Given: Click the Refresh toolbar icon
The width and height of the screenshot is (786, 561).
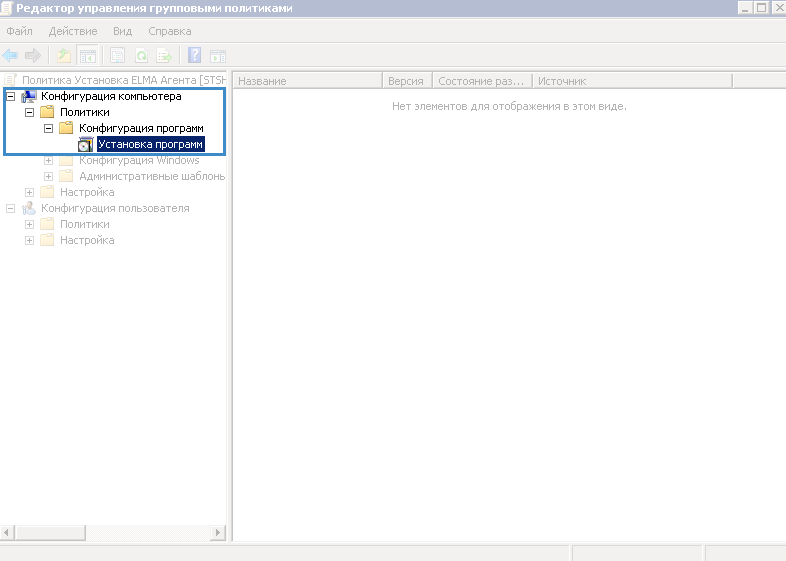Looking at the screenshot, I should [141, 56].
